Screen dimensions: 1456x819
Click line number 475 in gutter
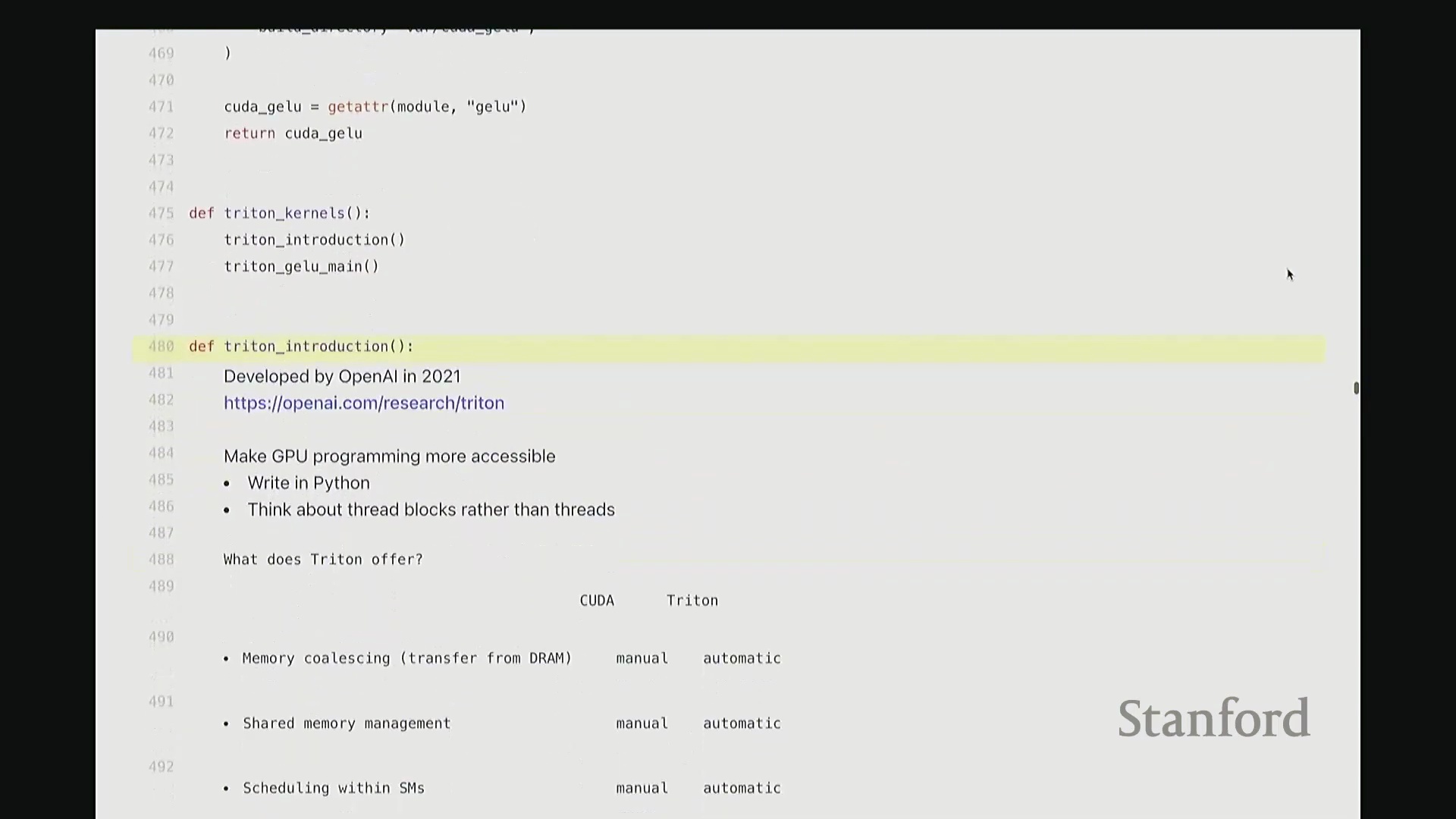click(161, 214)
